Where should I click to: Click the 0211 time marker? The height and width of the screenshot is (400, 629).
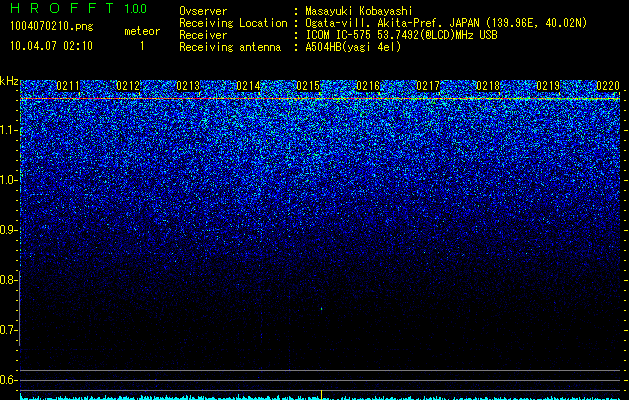coord(68,86)
